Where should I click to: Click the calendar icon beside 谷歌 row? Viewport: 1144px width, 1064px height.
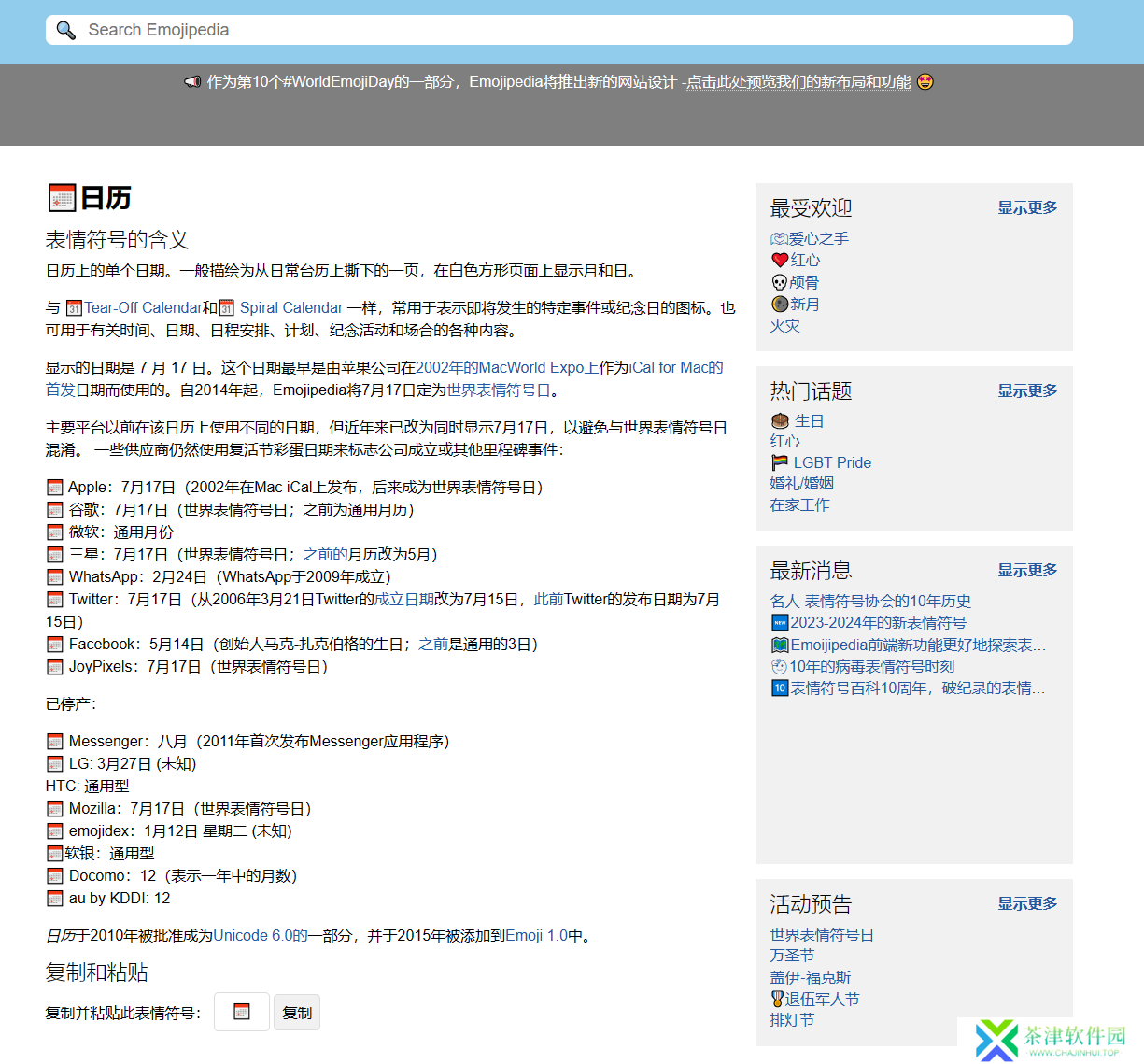(55, 510)
